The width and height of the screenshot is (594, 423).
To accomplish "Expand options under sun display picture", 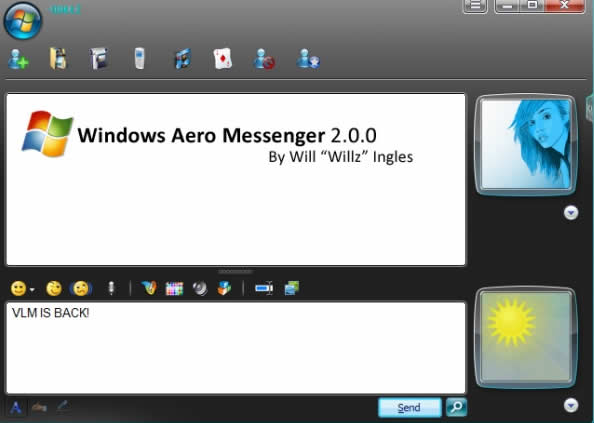I will (x=571, y=405).
